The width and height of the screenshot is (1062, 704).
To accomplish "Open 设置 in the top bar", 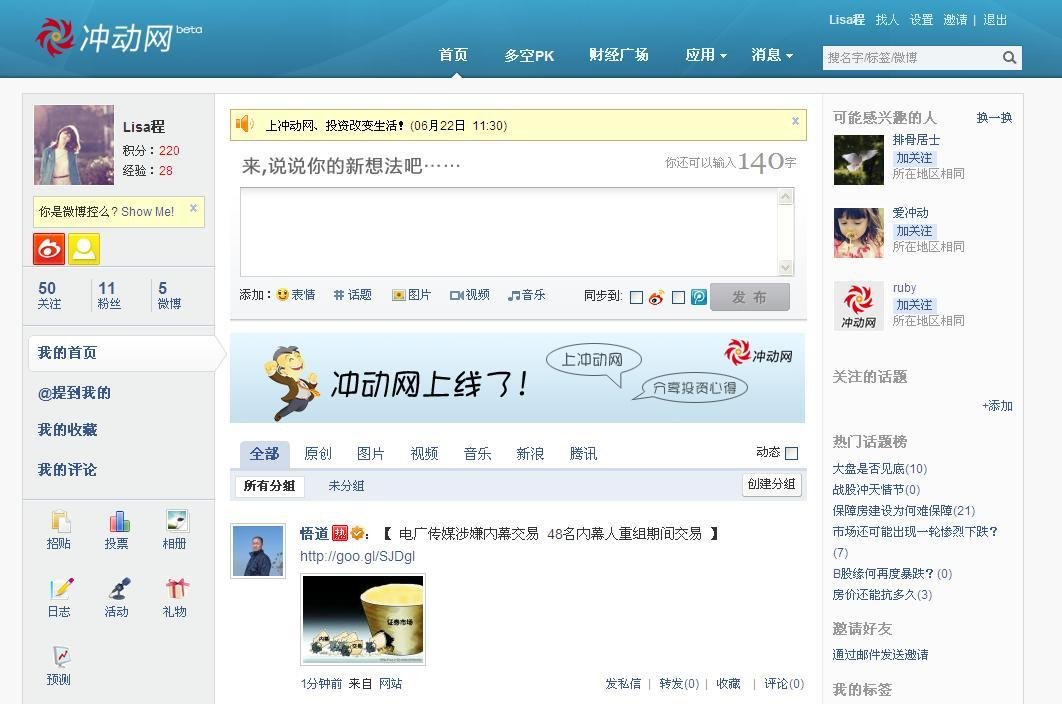I will point(921,20).
